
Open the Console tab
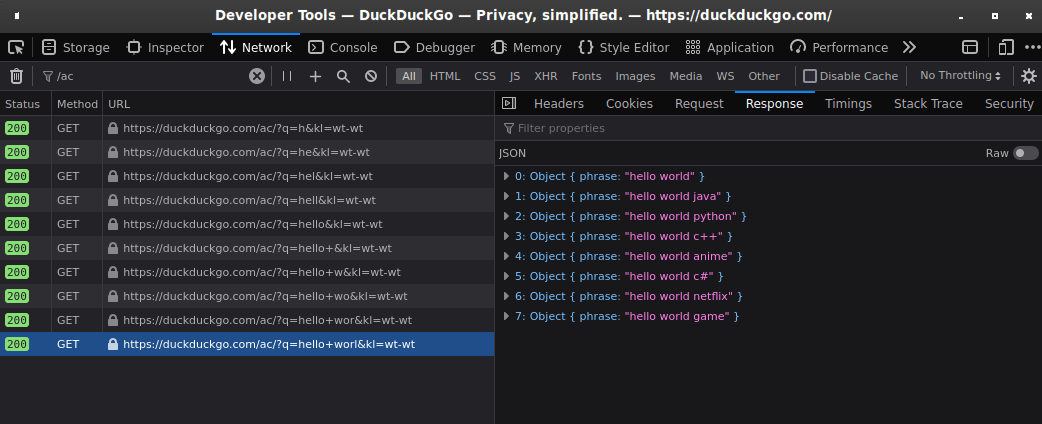343,47
